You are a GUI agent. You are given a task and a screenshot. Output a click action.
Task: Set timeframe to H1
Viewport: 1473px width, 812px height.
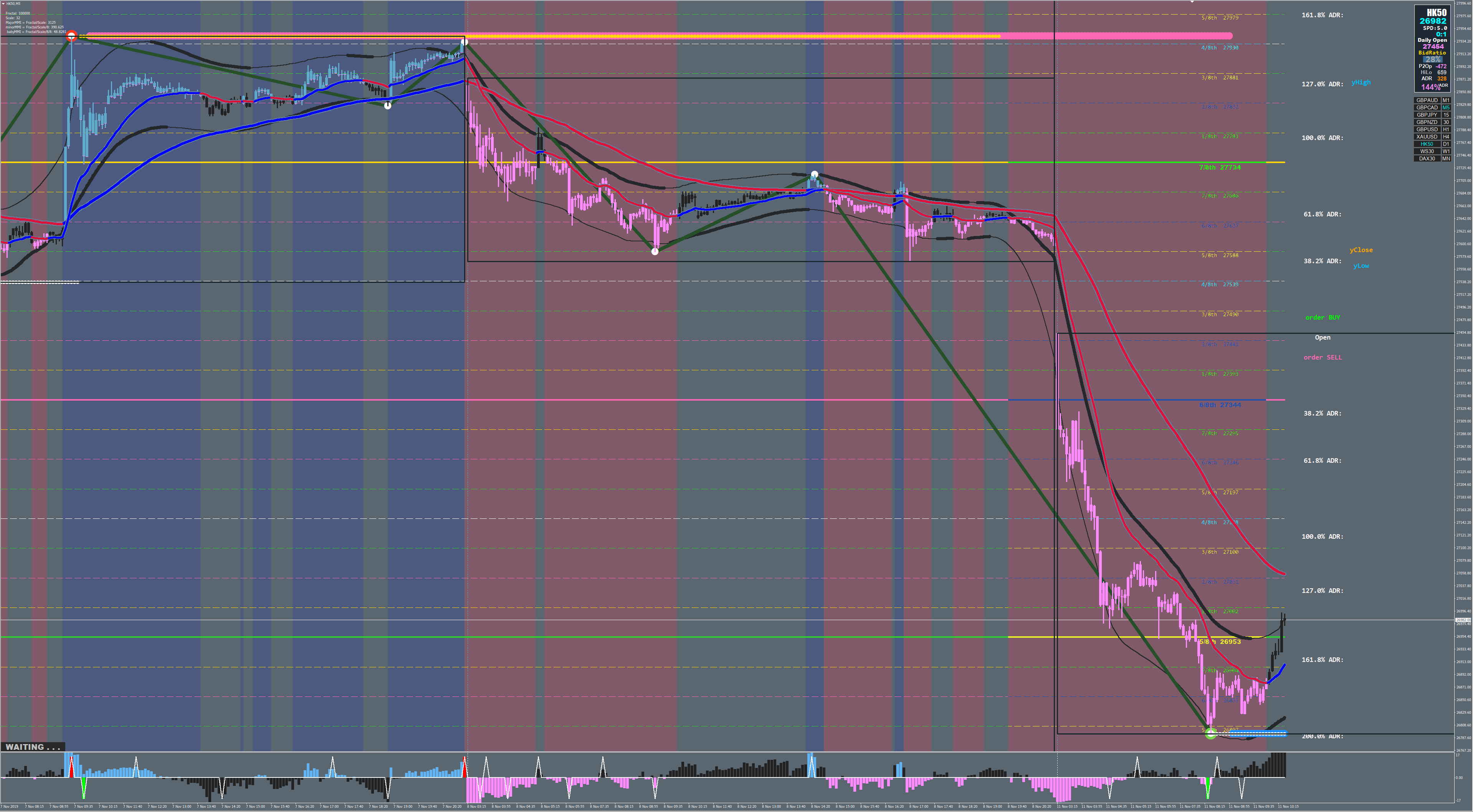click(1446, 130)
